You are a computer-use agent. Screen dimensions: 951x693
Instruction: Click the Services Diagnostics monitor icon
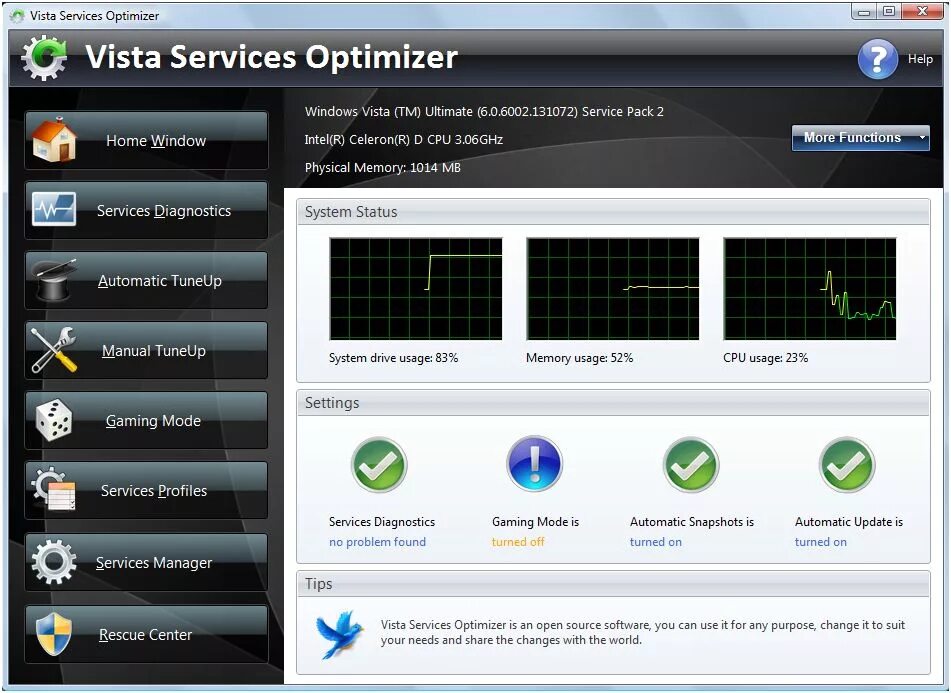click(x=53, y=210)
